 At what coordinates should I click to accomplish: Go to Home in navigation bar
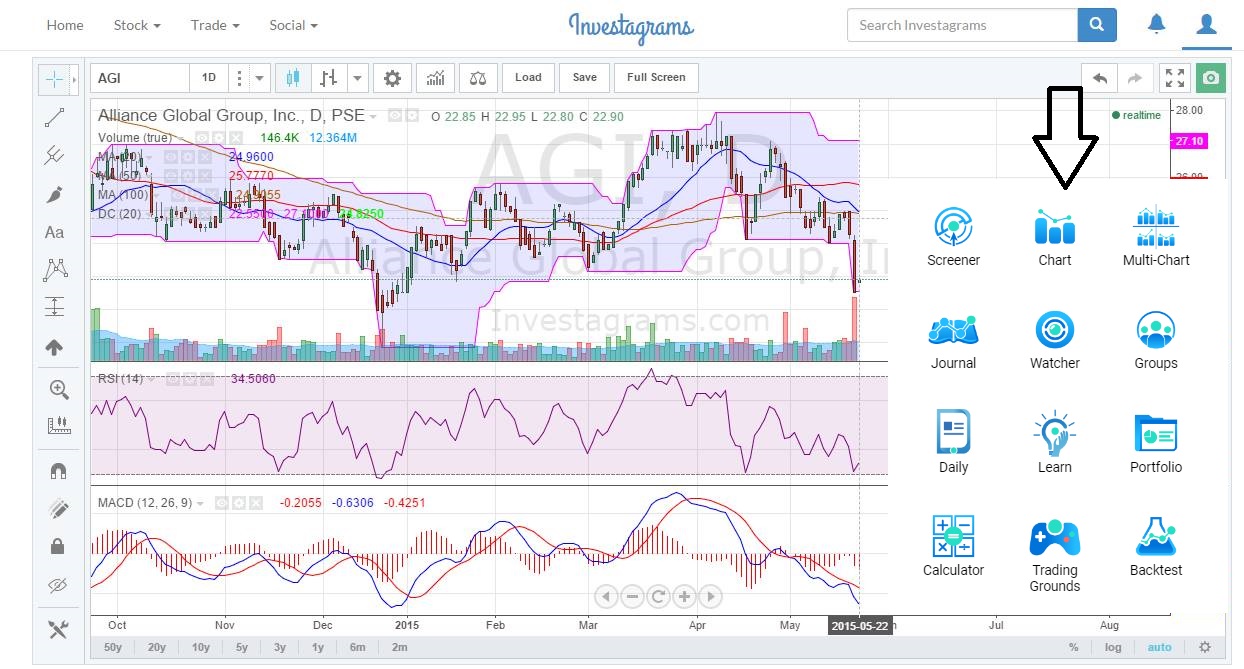pos(65,25)
